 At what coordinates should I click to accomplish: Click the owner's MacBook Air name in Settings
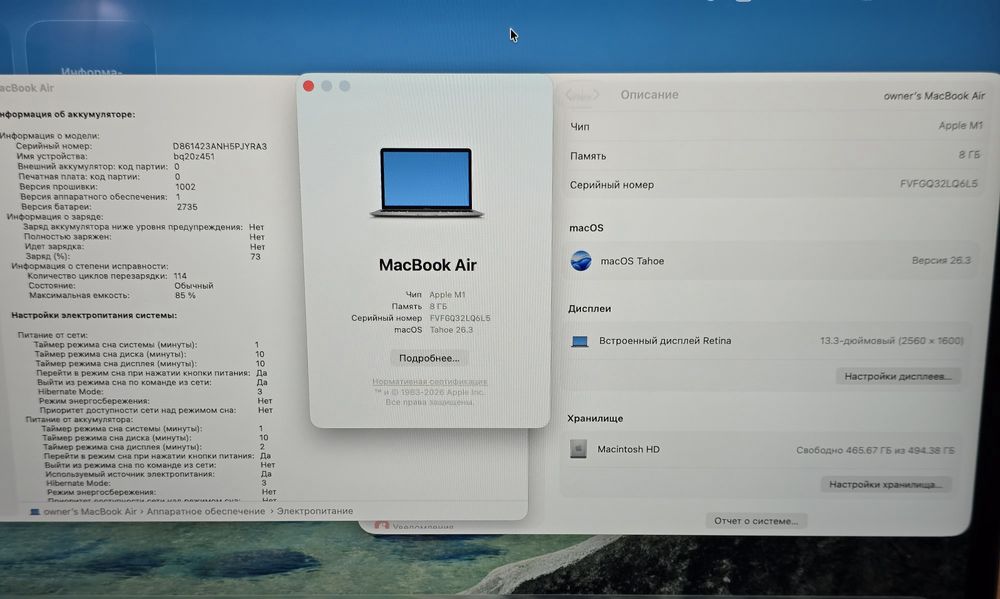click(934, 96)
